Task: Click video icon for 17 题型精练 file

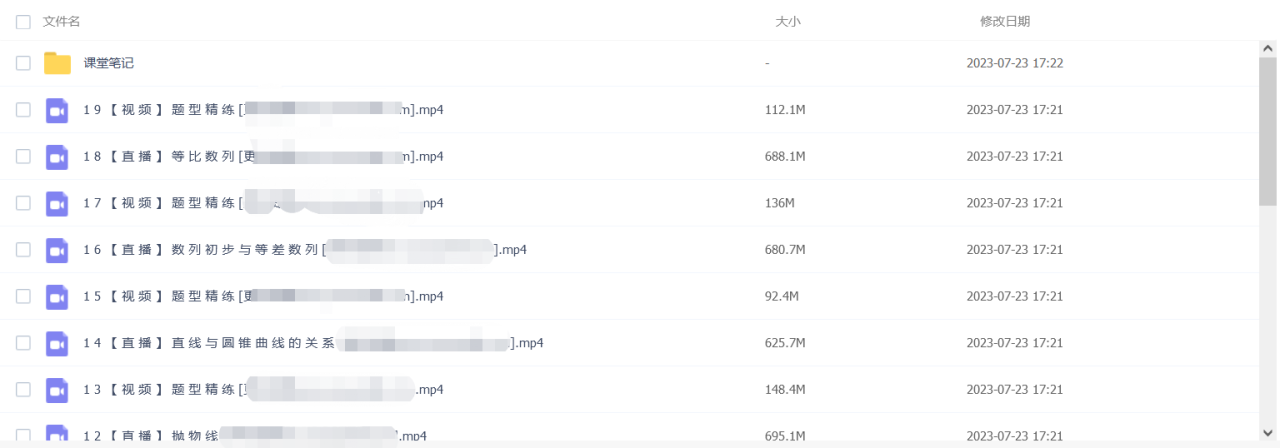Action: click(x=57, y=203)
